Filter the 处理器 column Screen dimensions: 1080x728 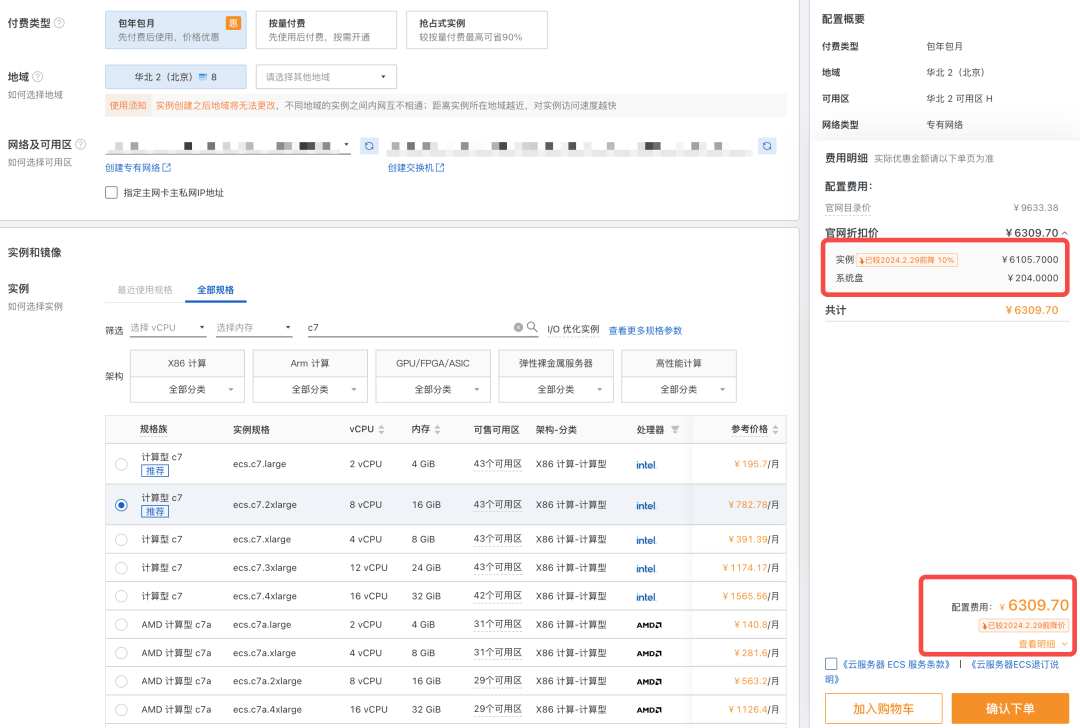click(x=675, y=430)
